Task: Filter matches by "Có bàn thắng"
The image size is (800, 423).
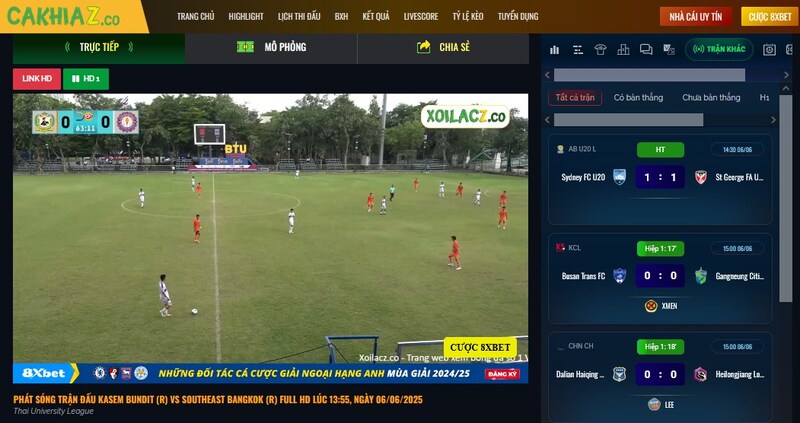Action: [638, 97]
